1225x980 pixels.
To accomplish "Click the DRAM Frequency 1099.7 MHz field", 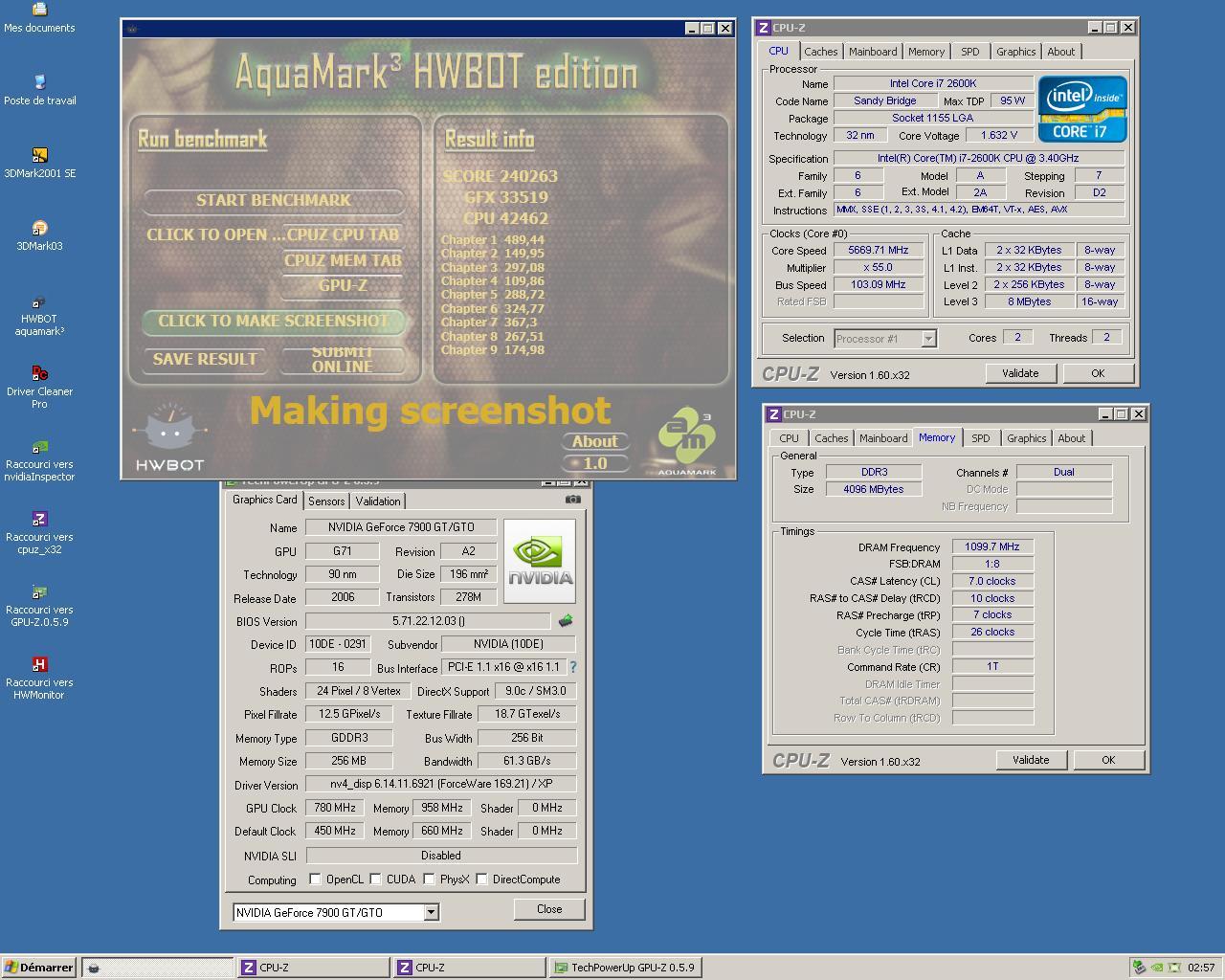I will (x=992, y=546).
